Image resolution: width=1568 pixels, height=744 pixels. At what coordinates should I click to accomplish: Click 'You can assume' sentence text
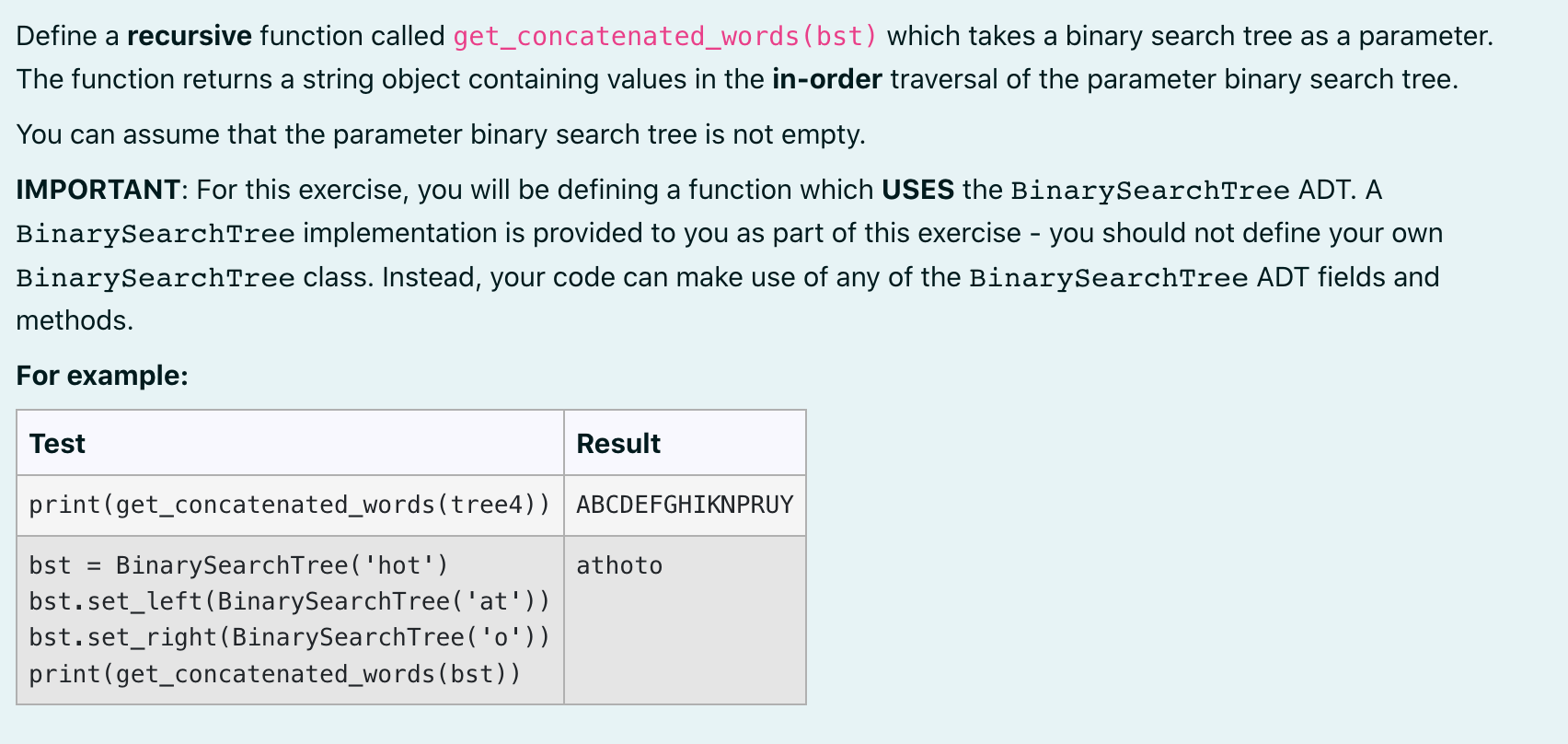(441, 134)
